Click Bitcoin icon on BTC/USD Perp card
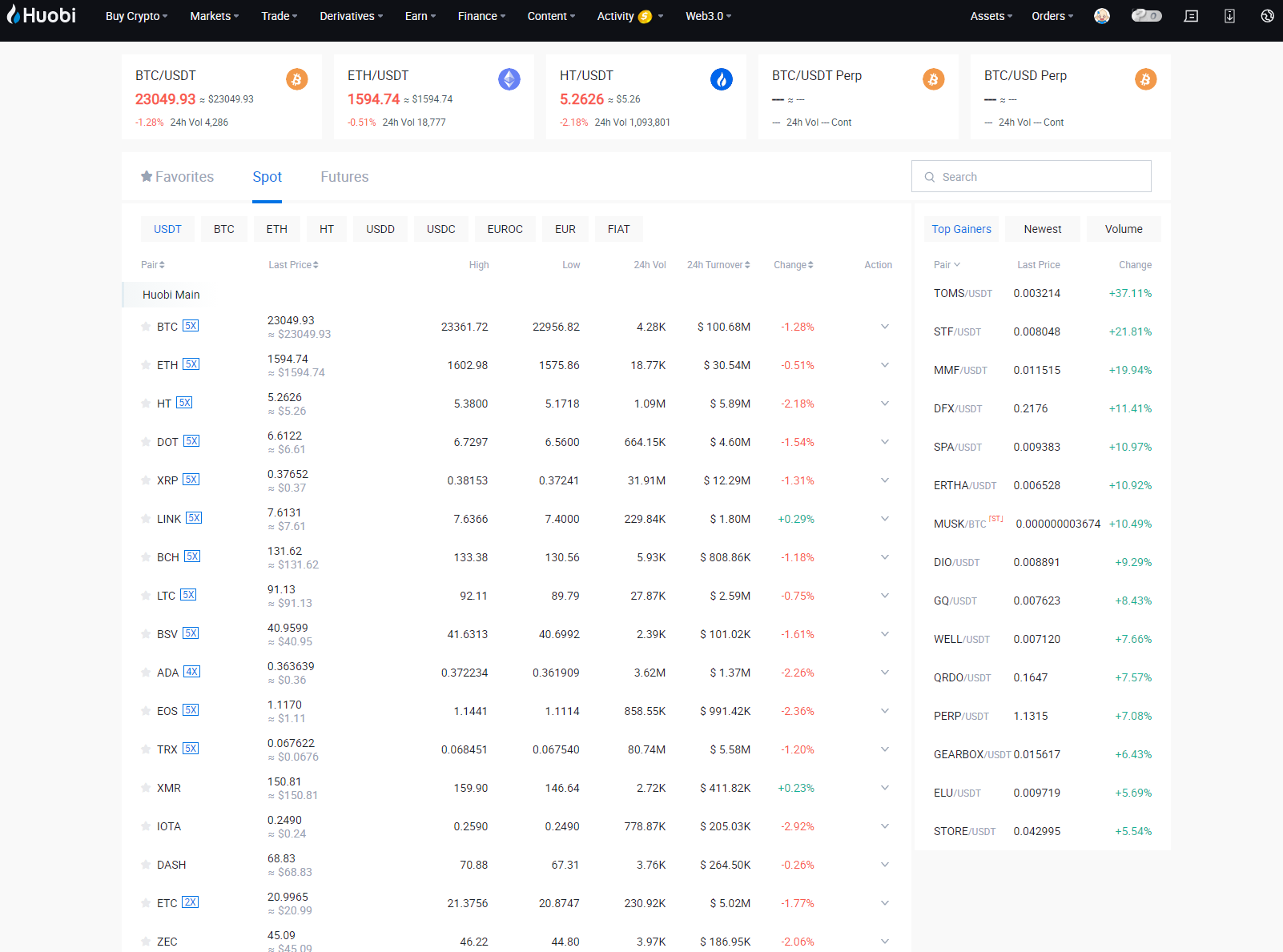 1146,79
